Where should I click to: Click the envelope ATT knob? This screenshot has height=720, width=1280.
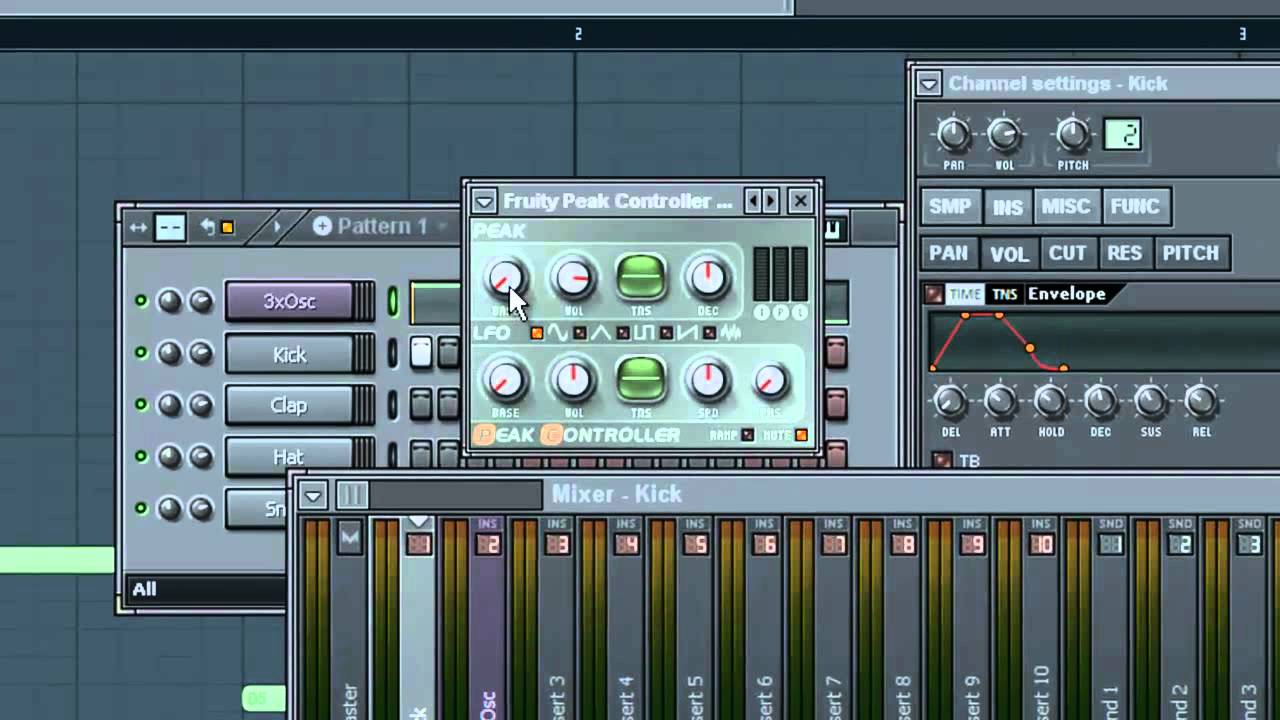tap(1000, 402)
